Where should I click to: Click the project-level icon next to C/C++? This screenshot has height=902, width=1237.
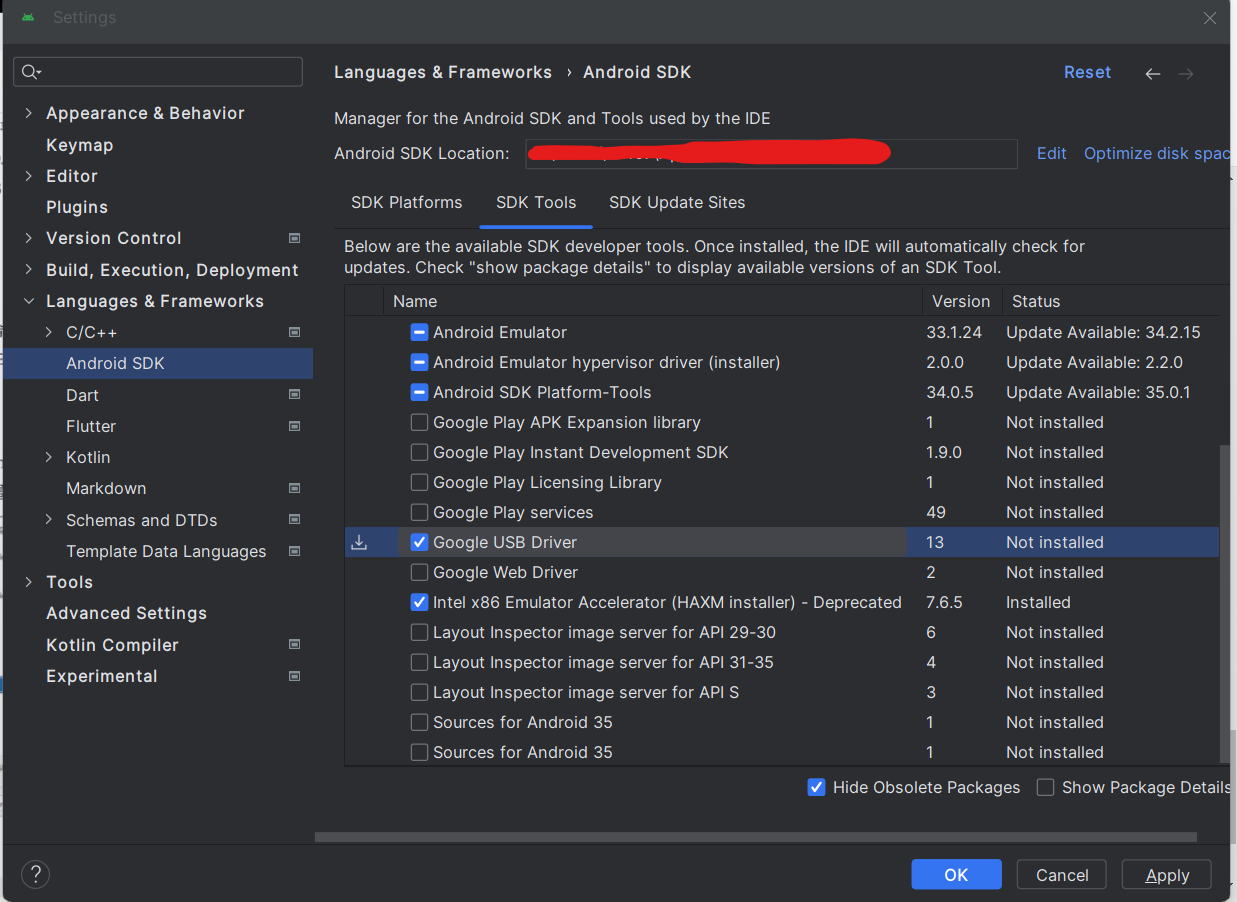[294, 332]
